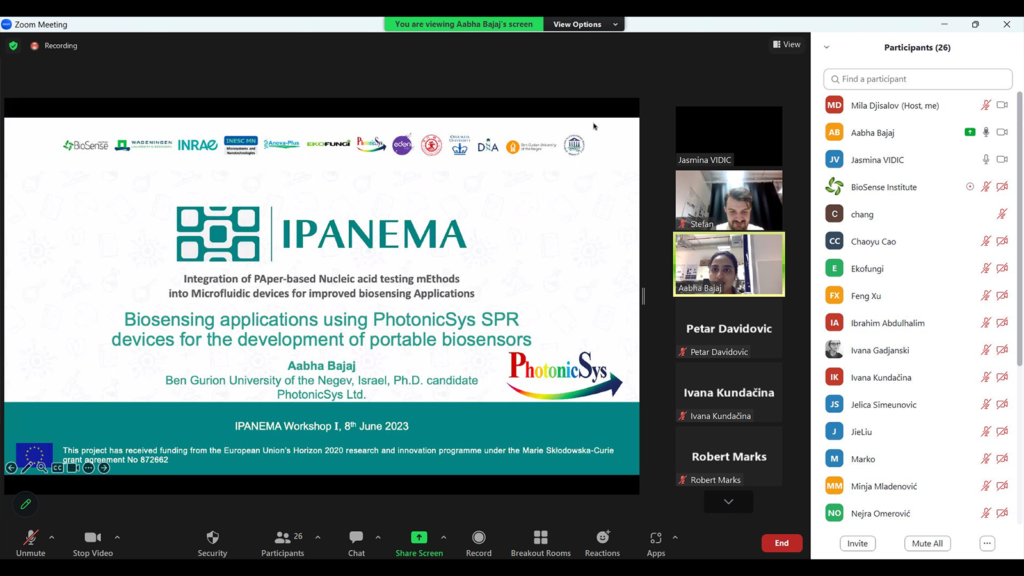Open the Reactions menu icon
The image size is (1024, 576).
602,538
